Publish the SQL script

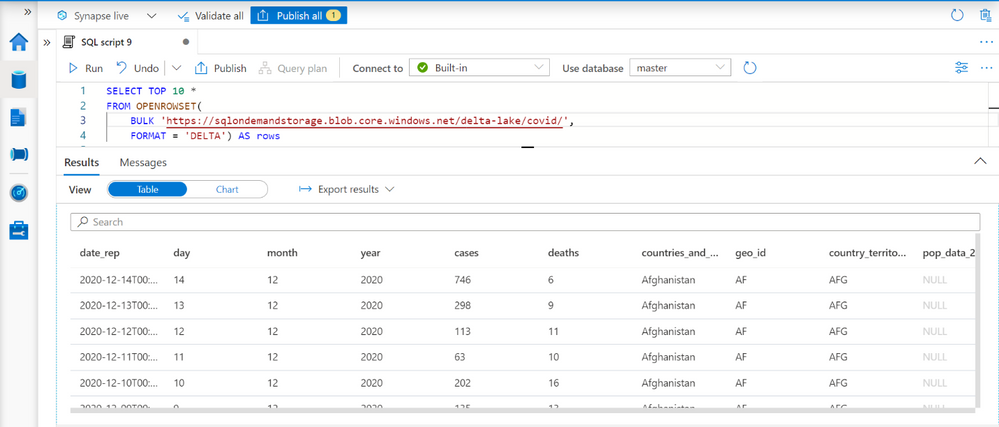coord(220,68)
